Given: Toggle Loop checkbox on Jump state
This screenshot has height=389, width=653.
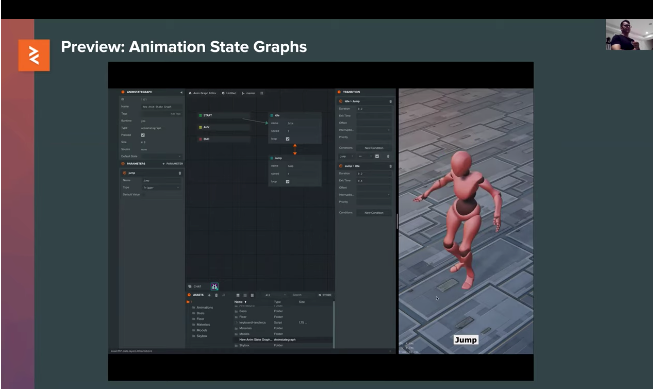Looking at the screenshot, I should 287,182.
